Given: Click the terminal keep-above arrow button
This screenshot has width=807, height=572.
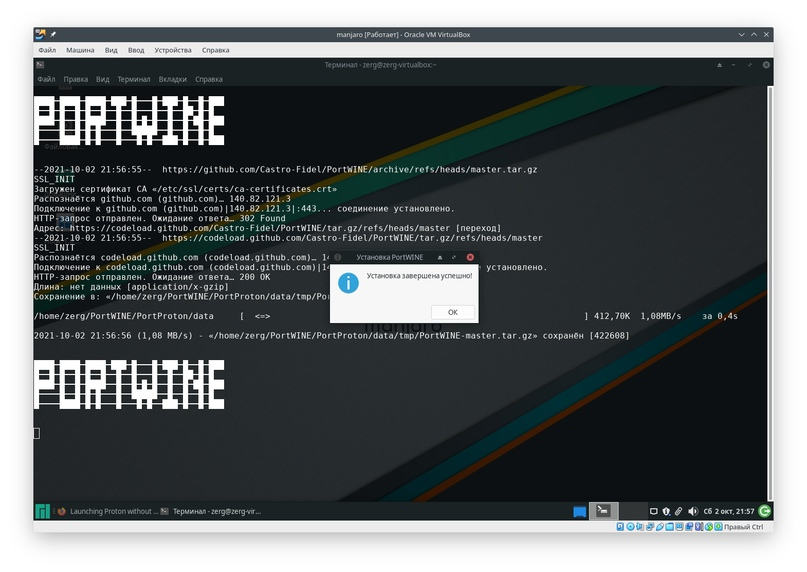Looking at the screenshot, I should pos(720,65).
